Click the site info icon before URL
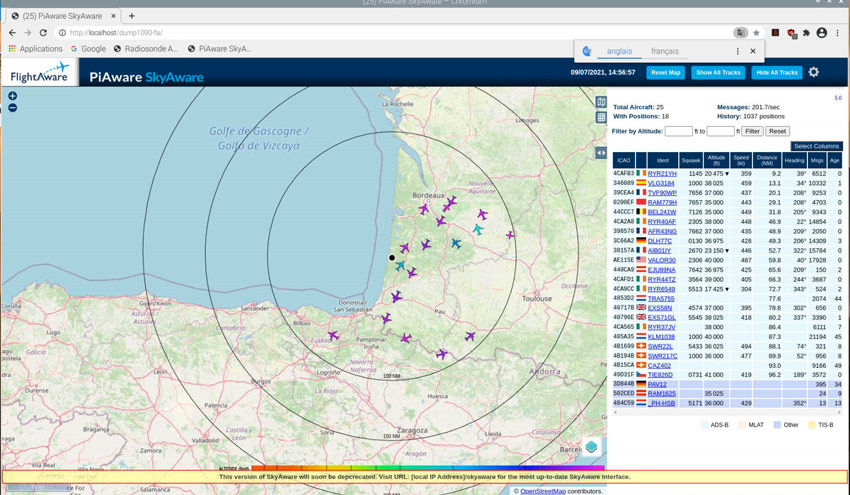Screen dimensions: 850x495 coord(62,33)
